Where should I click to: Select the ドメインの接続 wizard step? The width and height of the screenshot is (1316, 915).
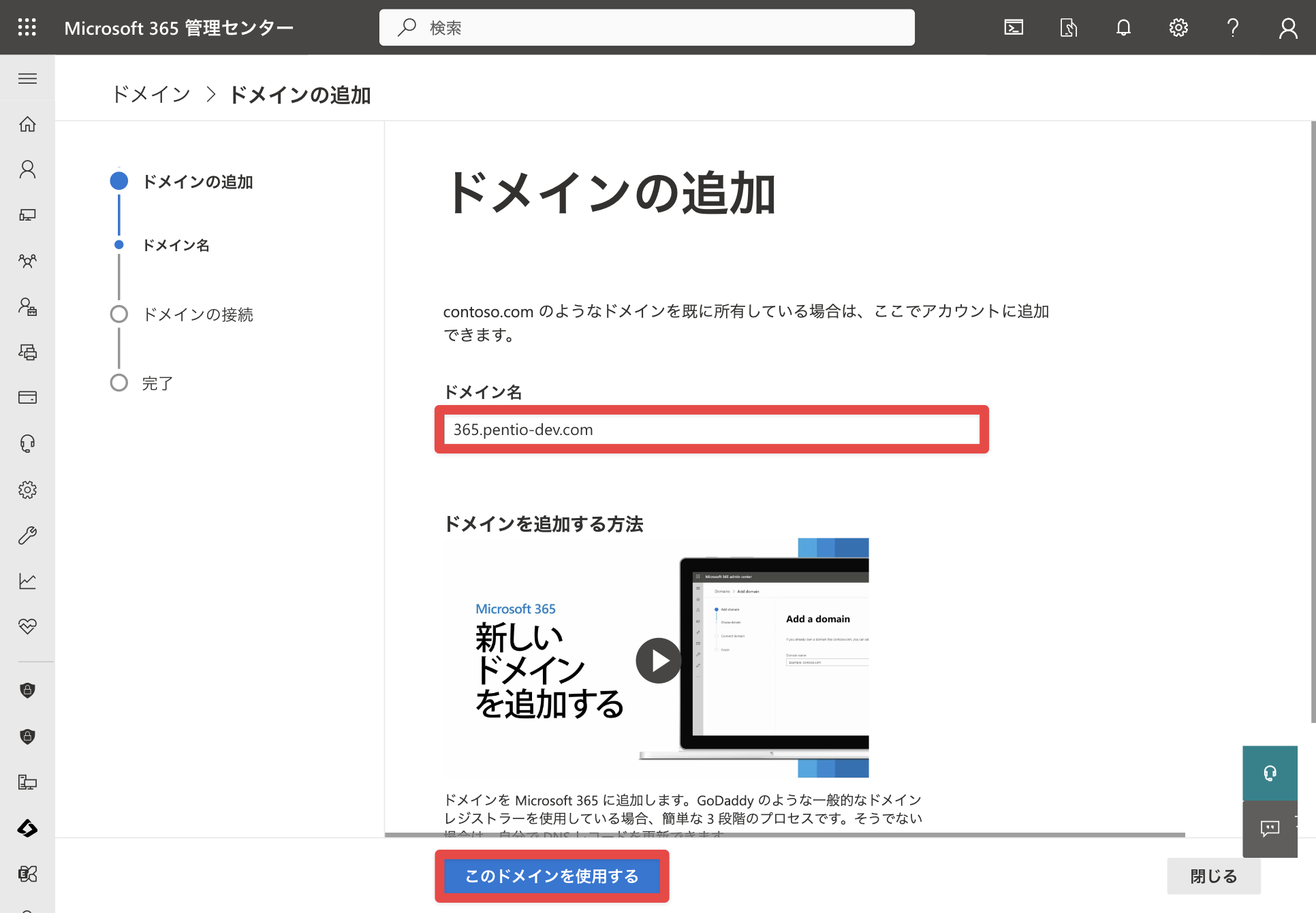(x=198, y=314)
